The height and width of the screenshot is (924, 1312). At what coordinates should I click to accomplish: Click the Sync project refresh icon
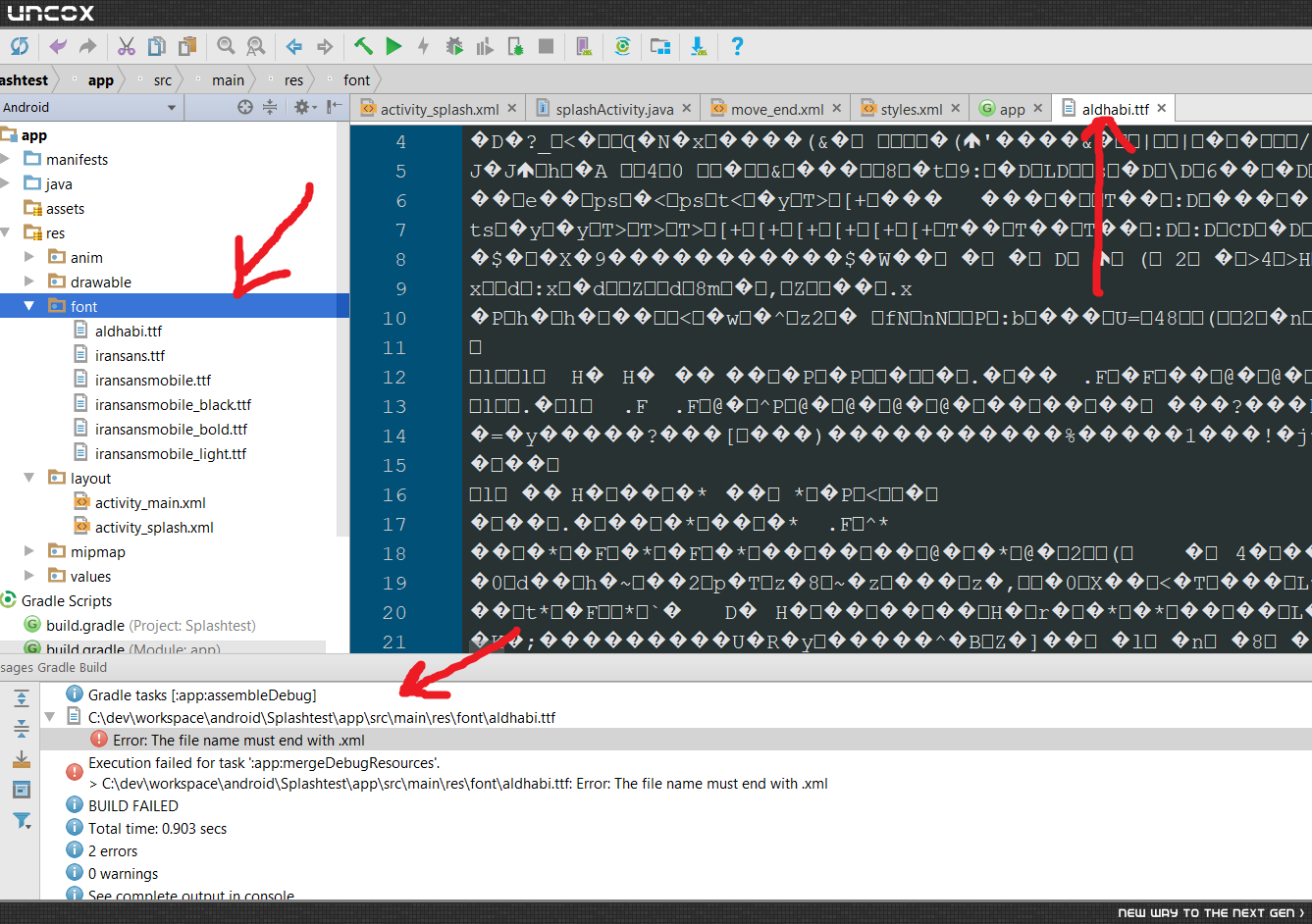click(x=20, y=46)
